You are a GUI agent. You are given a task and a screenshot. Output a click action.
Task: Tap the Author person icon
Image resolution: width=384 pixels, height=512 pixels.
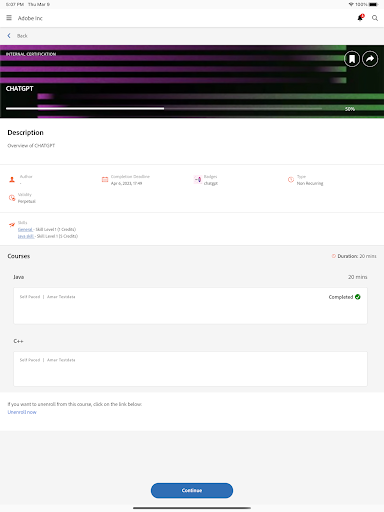[x=12, y=180]
